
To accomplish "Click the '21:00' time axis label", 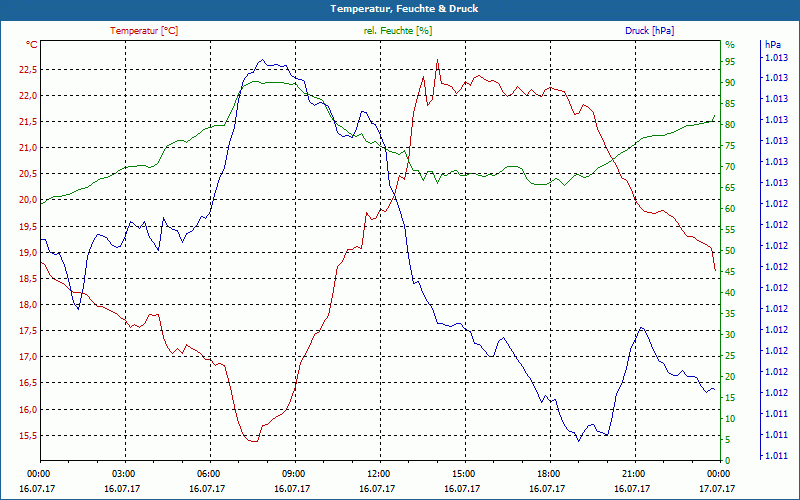I will pos(633,474).
